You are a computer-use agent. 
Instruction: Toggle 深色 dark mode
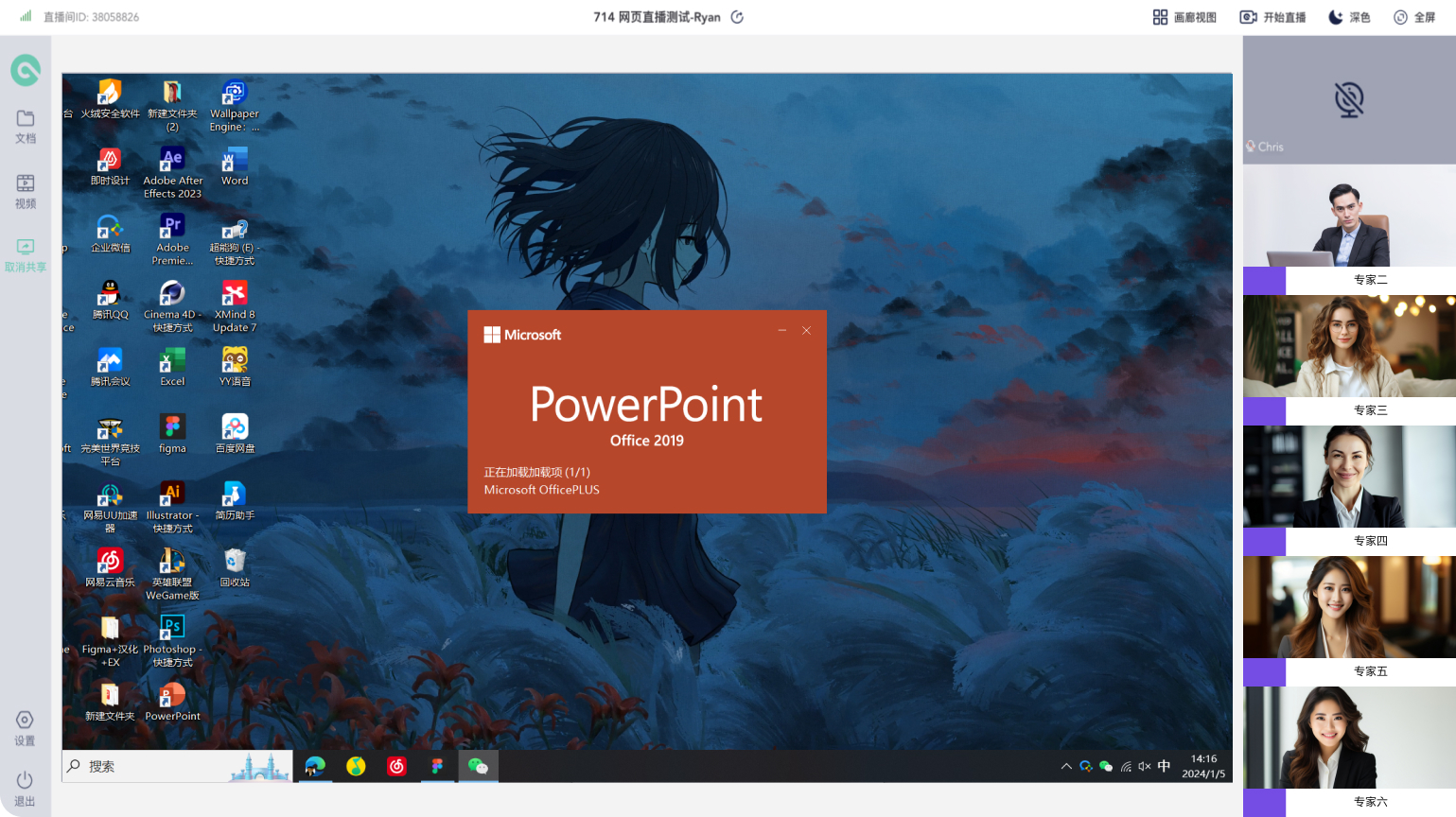[x=1349, y=17]
